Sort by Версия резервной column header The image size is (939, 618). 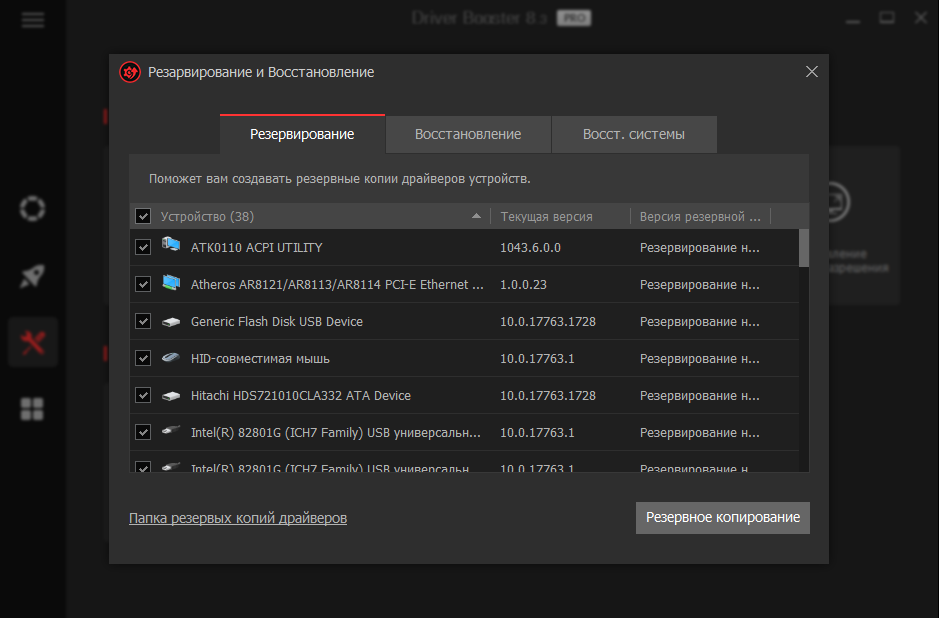click(699, 217)
